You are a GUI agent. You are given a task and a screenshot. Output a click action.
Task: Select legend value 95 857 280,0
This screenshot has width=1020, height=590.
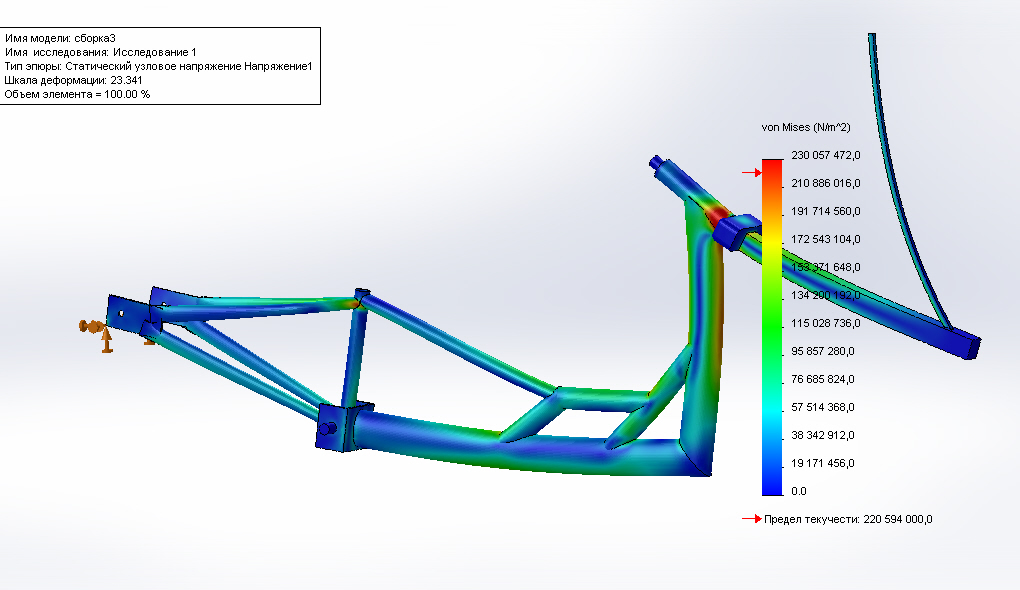click(x=823, y=351)
